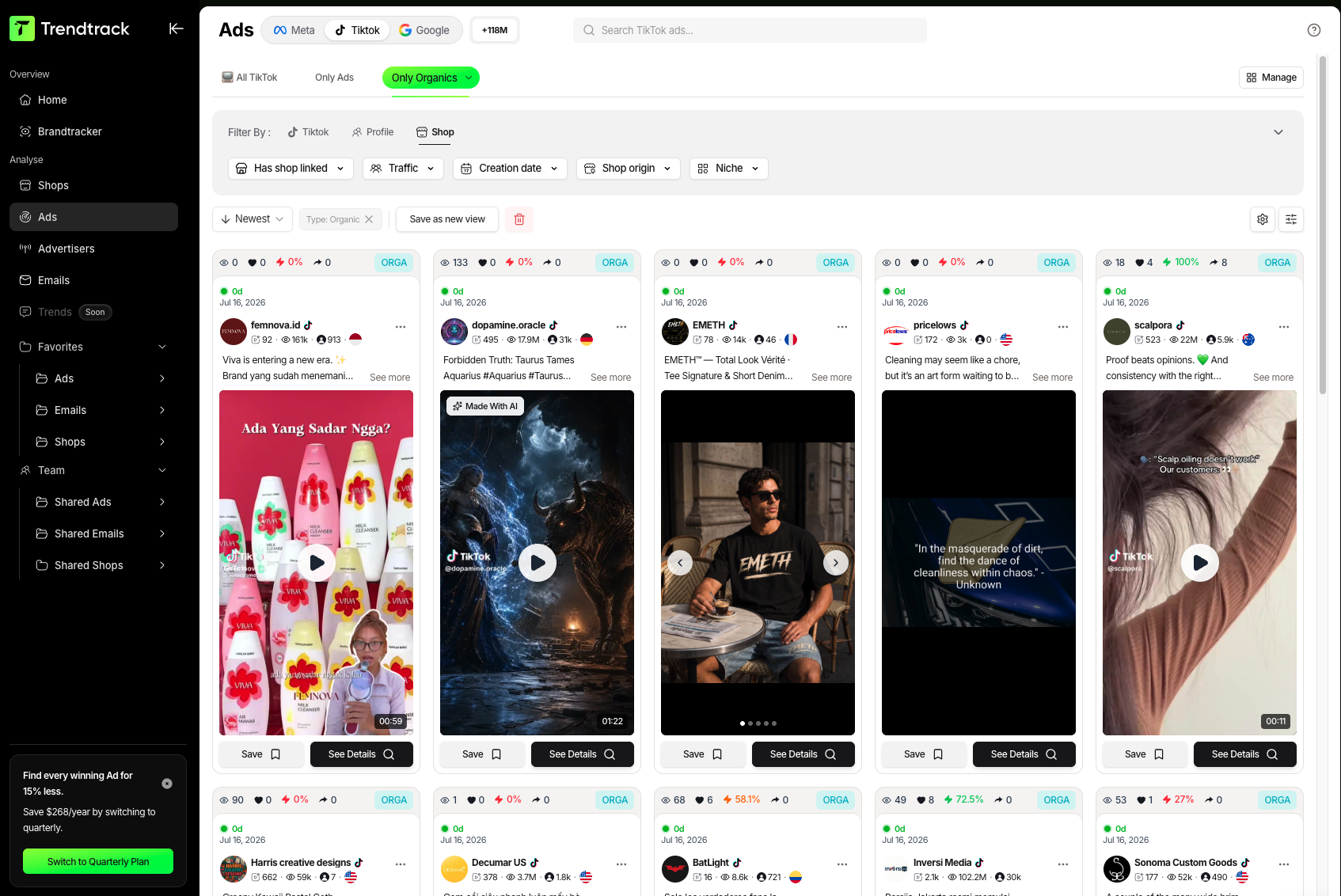Screen dimensions: 1341x896
Task: Open the pricelows ad thumbnail
Action: [x=978, y=563]
